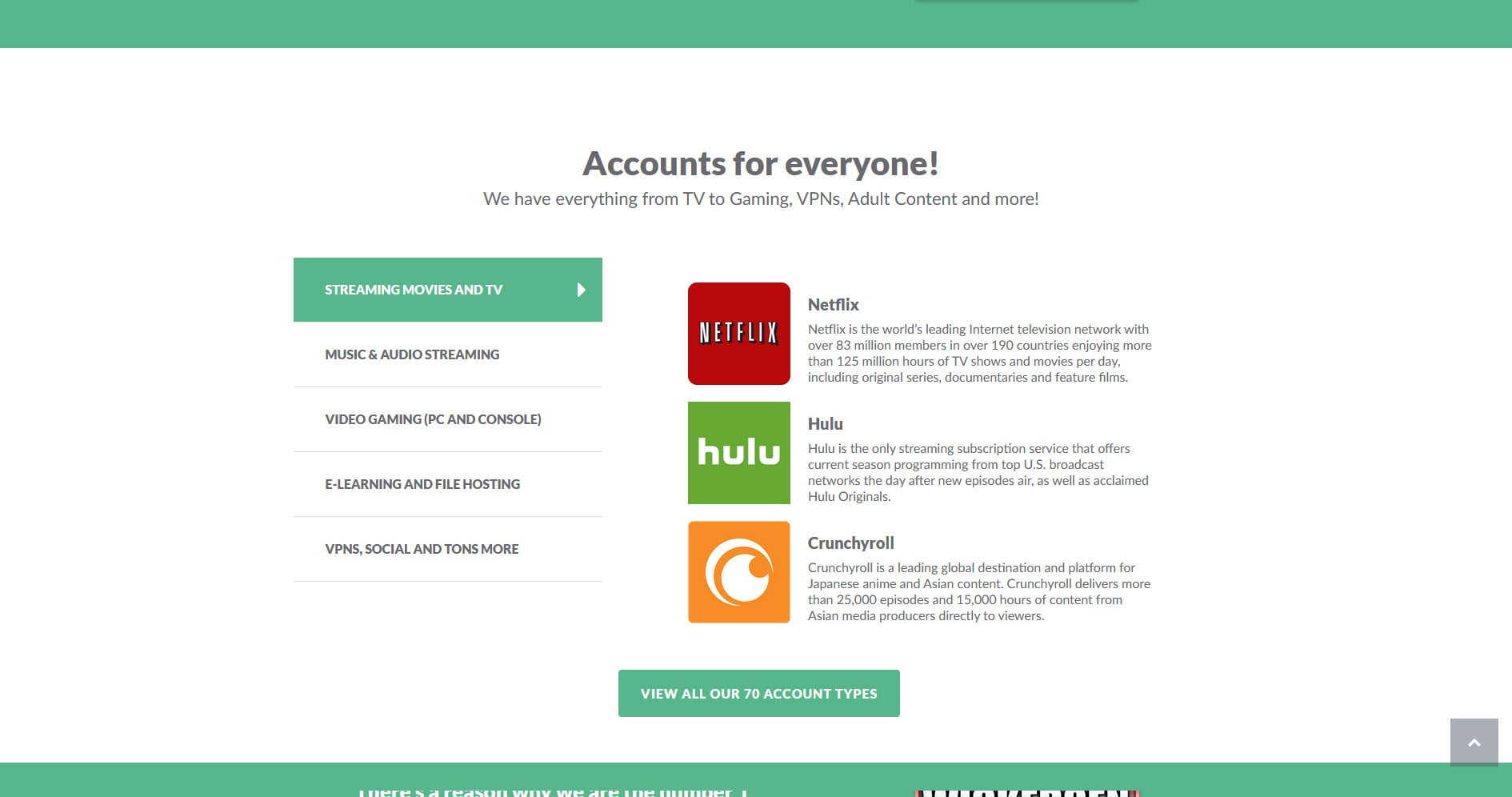Open the Music & Audio Streaming tab
Image resolution: width=1512 pixels, height=797 pixels.
[x=448, y=354]
